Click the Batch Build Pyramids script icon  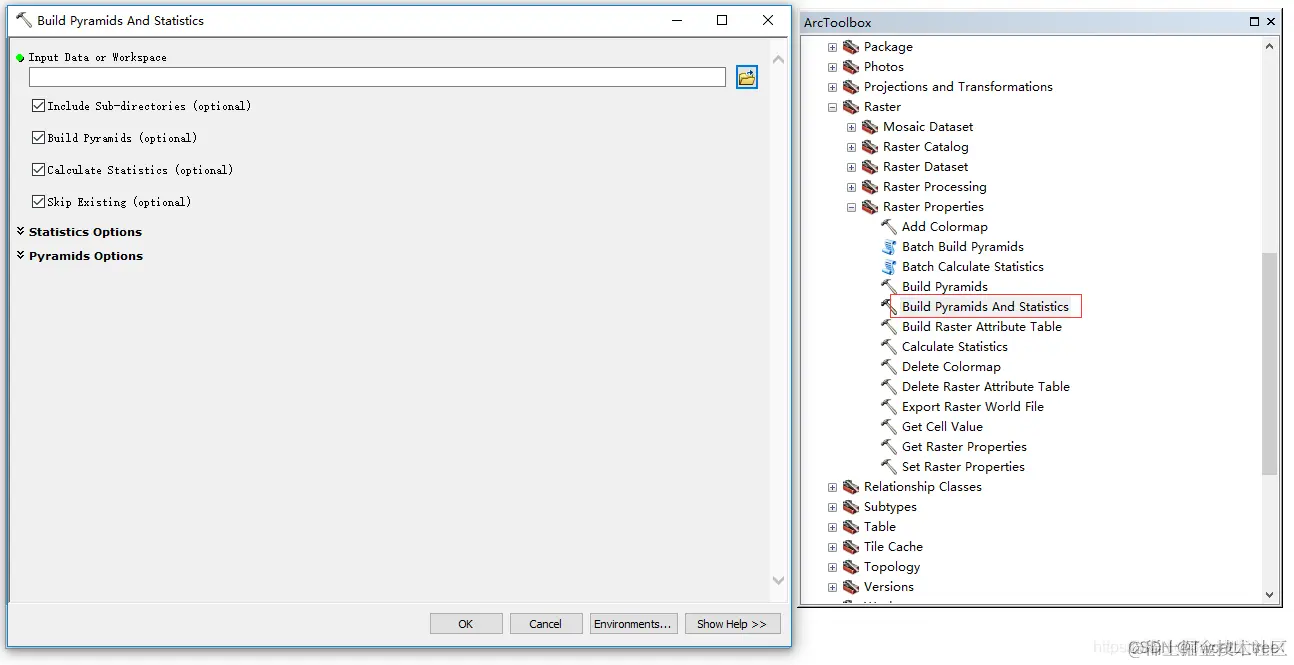pyautogui.click(x=889, y=247)
